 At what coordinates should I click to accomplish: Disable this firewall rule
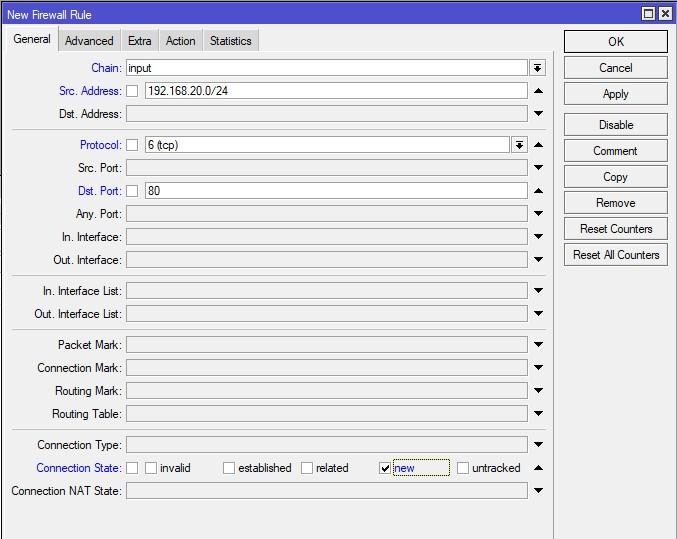(x=616, y=125)
